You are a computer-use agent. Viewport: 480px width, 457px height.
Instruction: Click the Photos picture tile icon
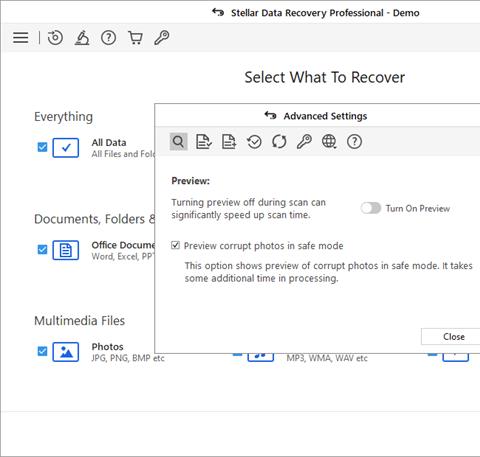66,352
